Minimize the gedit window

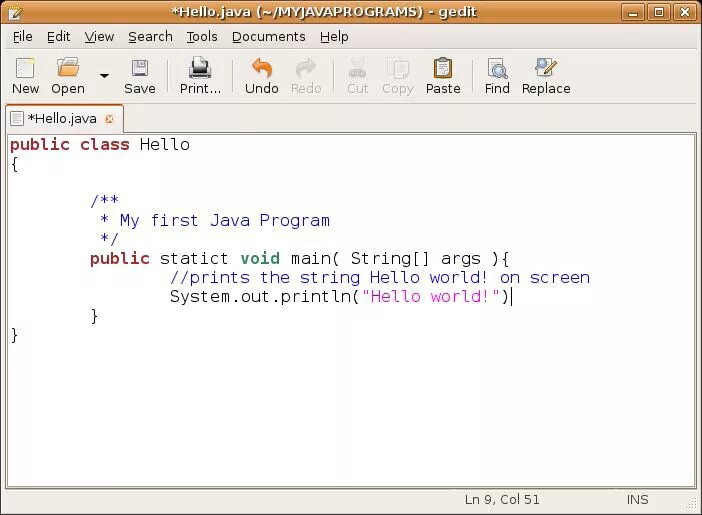[633, 13]
